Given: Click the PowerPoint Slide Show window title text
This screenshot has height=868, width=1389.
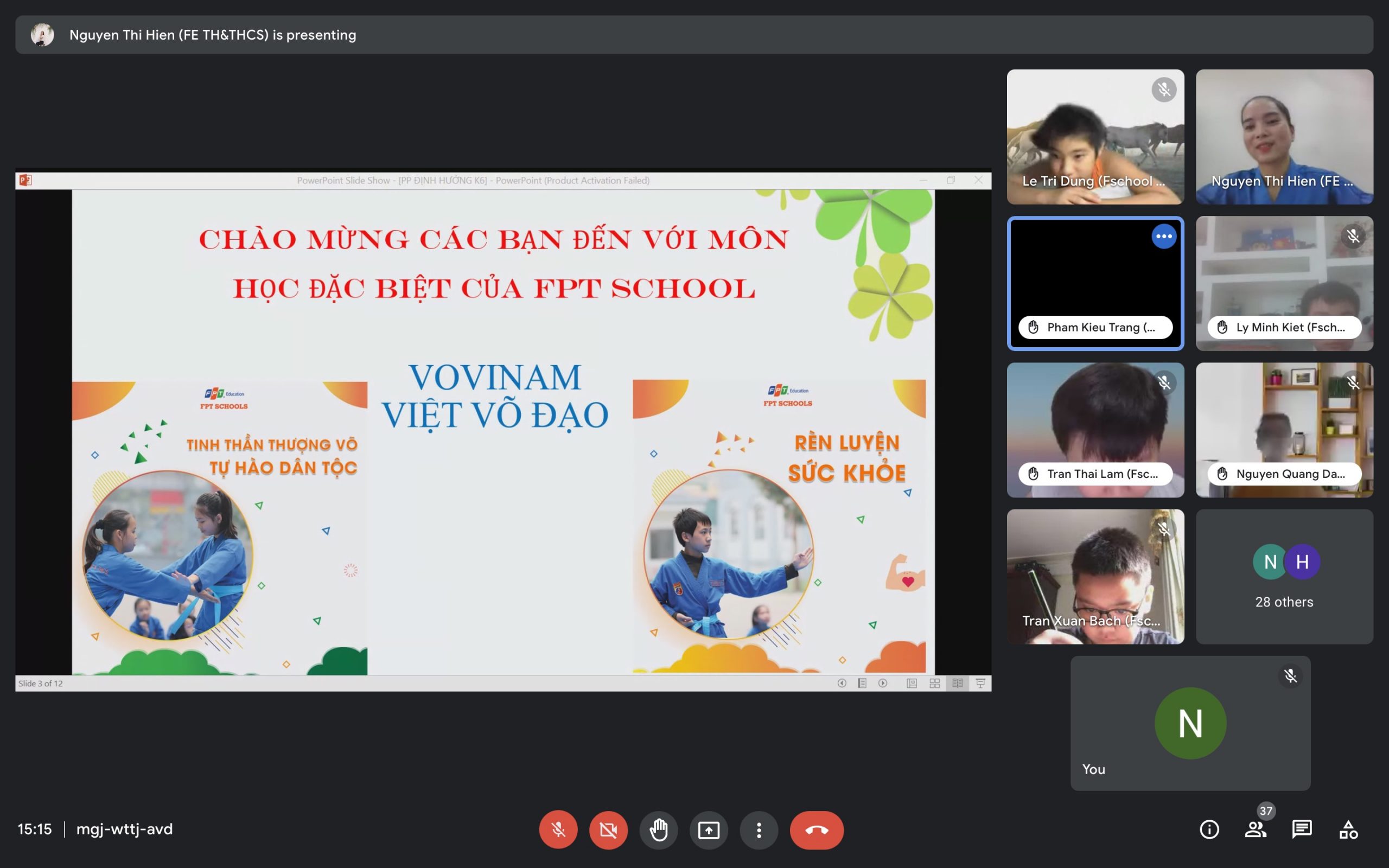Looking at the screenshot, I should (x=473, y=180).
